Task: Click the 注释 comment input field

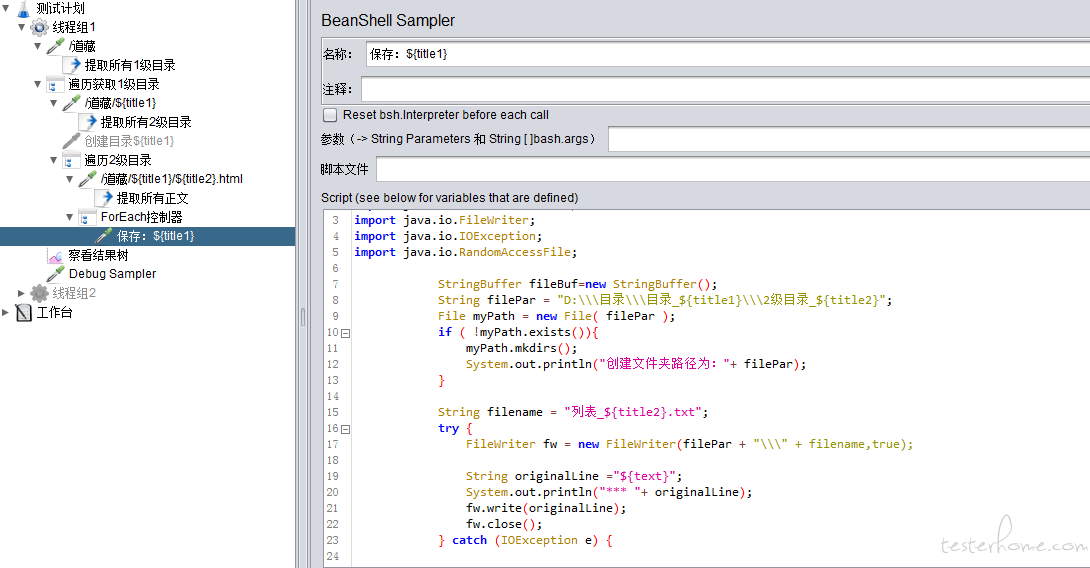Action: [725, 89]
